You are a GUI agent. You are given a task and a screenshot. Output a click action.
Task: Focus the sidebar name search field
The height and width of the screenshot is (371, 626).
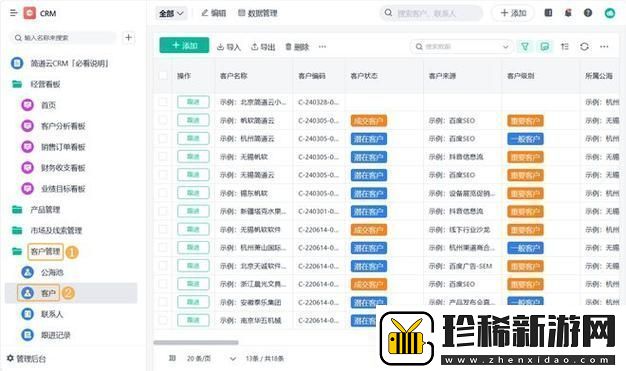pos(63,38)
